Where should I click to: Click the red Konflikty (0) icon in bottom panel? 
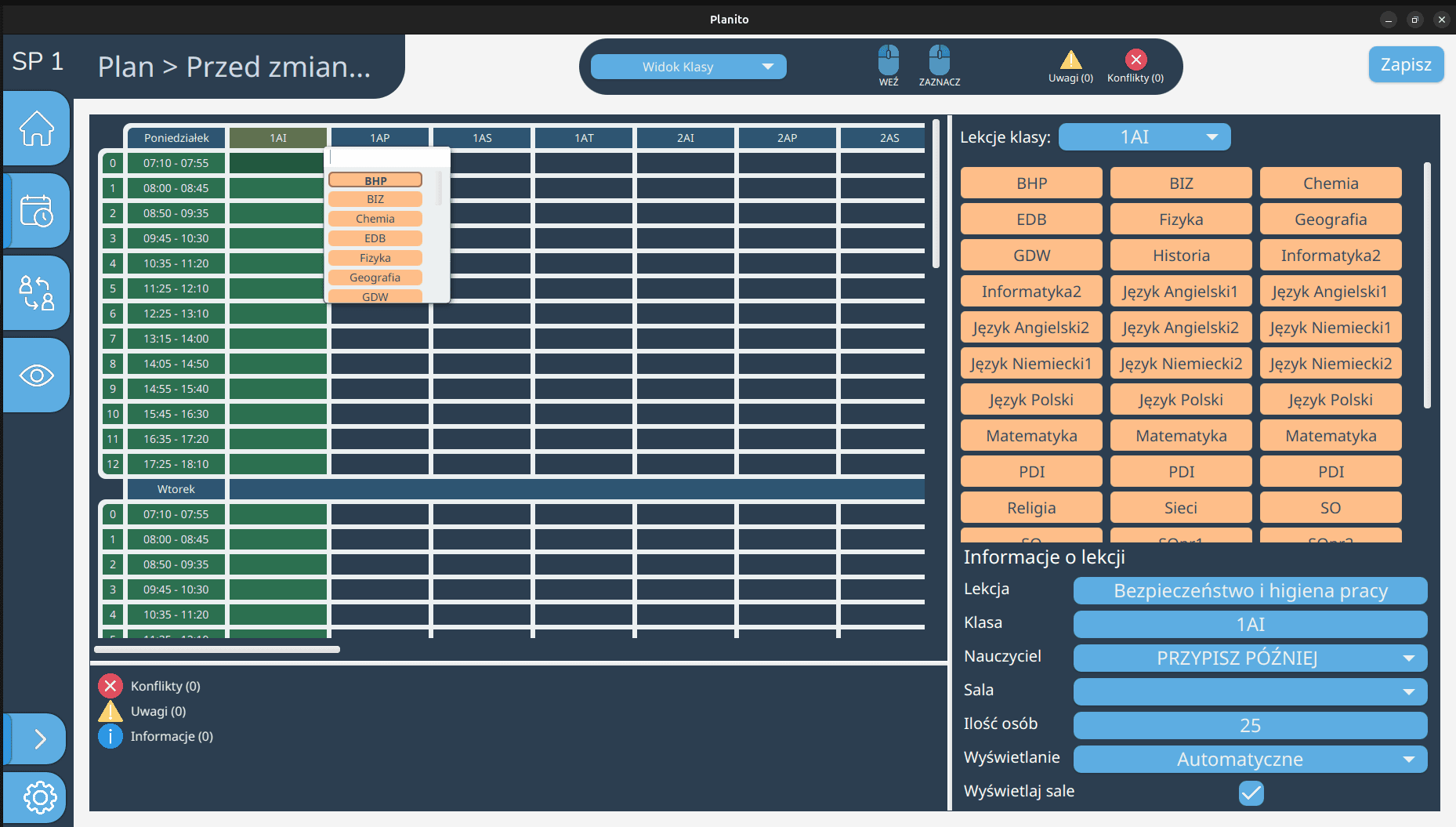click(110, 686)
